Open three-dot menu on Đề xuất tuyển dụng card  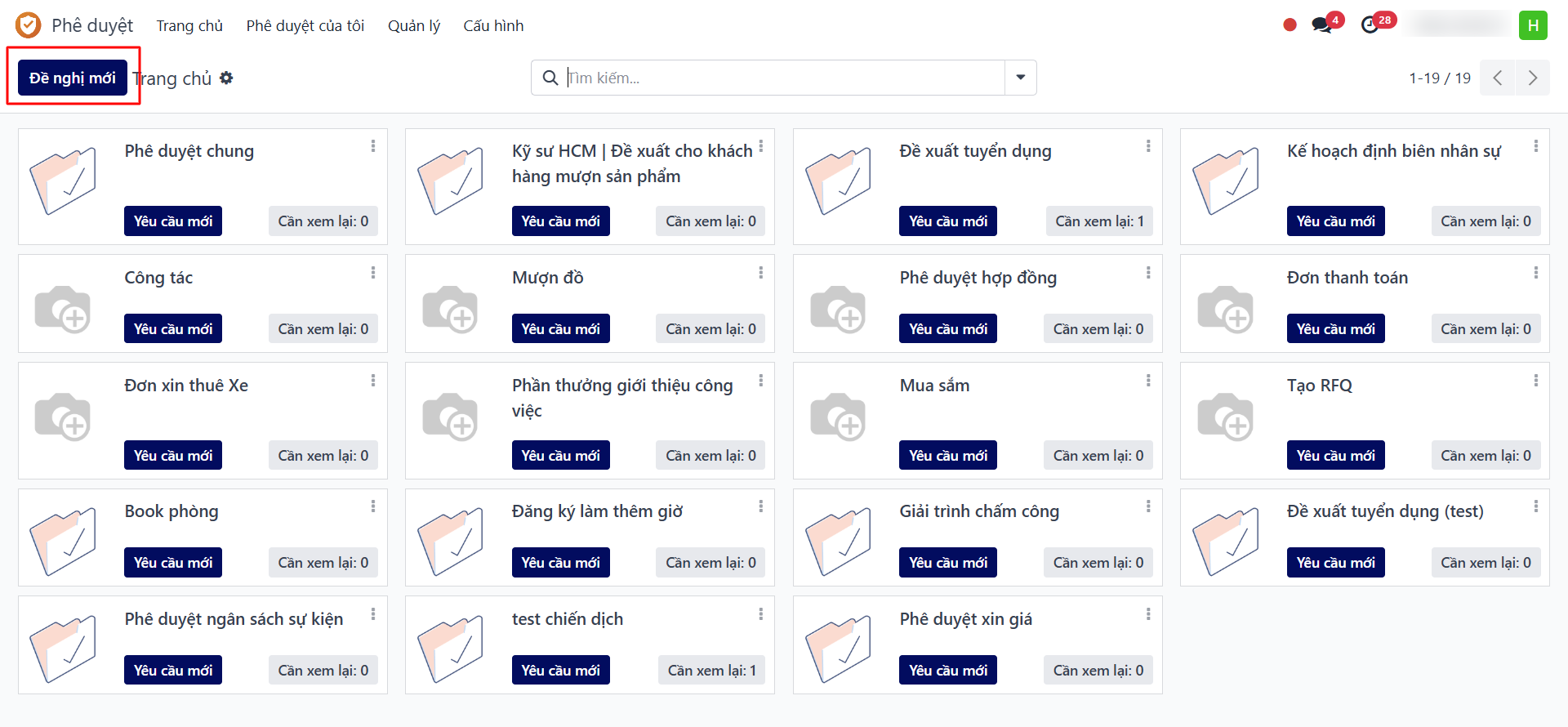(x=1147, y=146)
